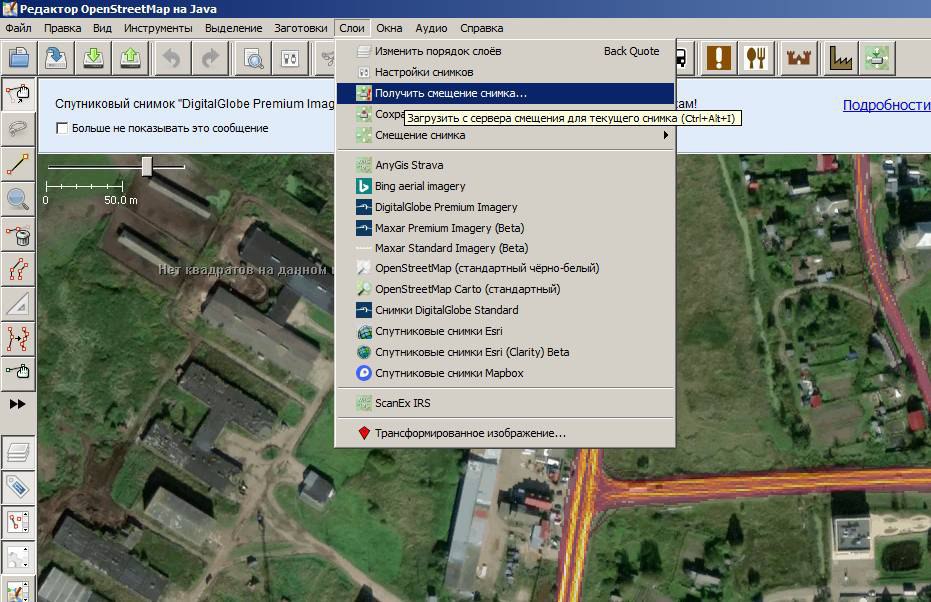Select 'Спутниковые снимки Esri' layer
Screen dimensions: 931x602
(506, 331)
